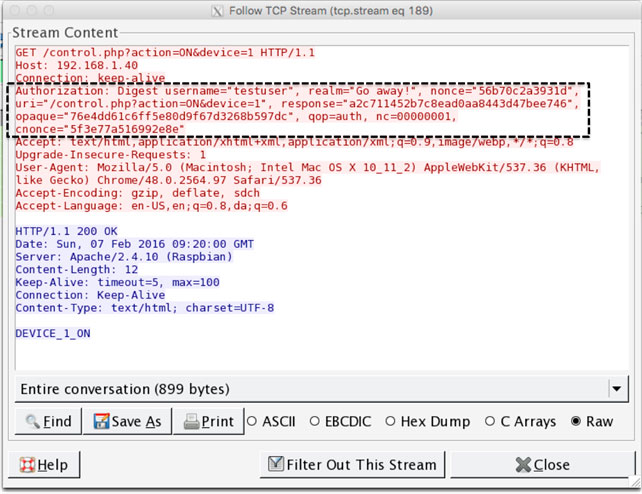The width and height of the screenshot is (642, 494).
Task: Choose the Hex Dump radio option
Action: click(428, 421)
